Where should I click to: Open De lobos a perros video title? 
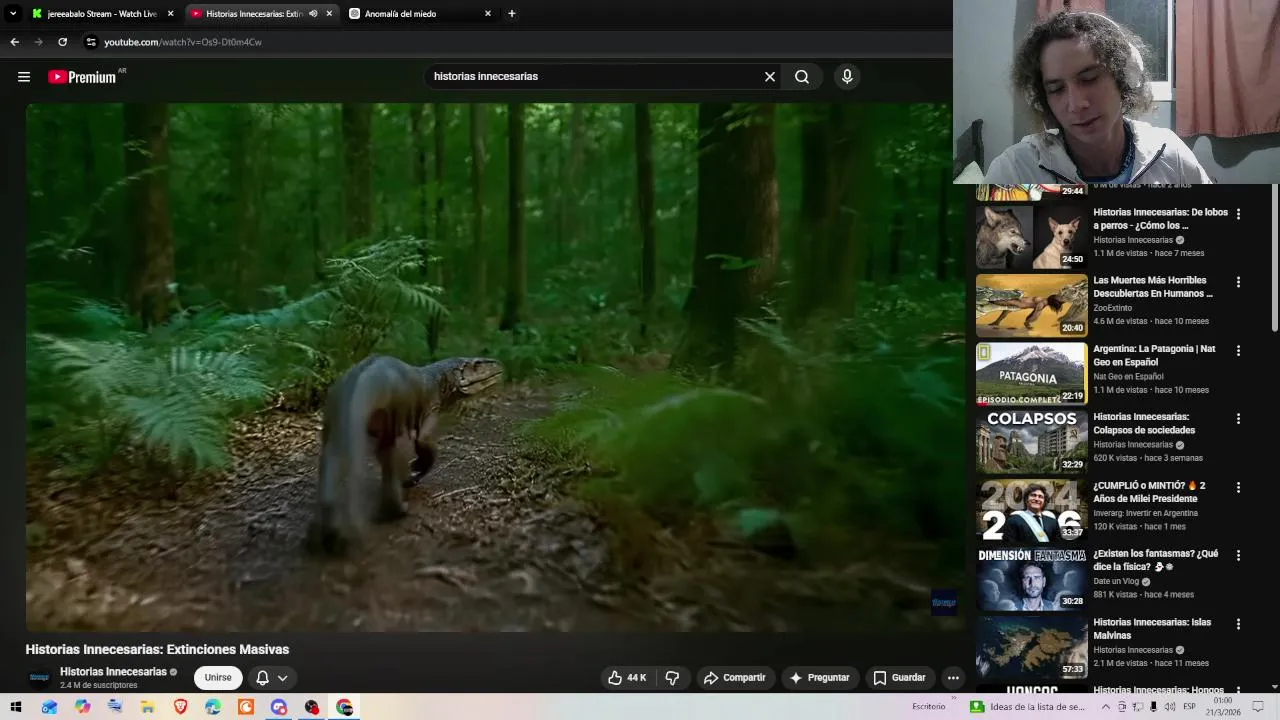point(1160,219)
